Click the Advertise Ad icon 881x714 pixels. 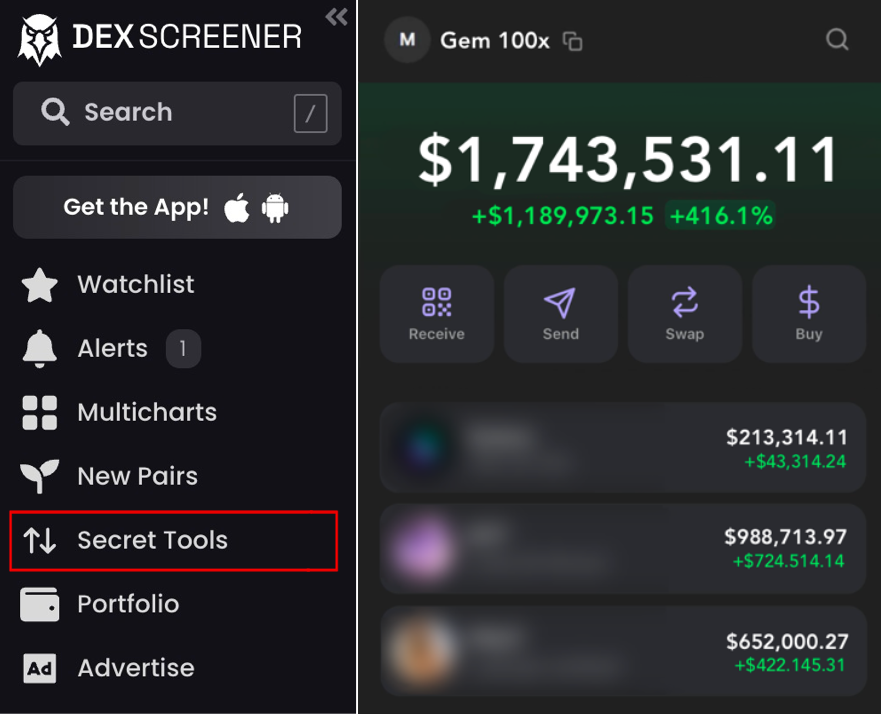(x=39, y=668)
